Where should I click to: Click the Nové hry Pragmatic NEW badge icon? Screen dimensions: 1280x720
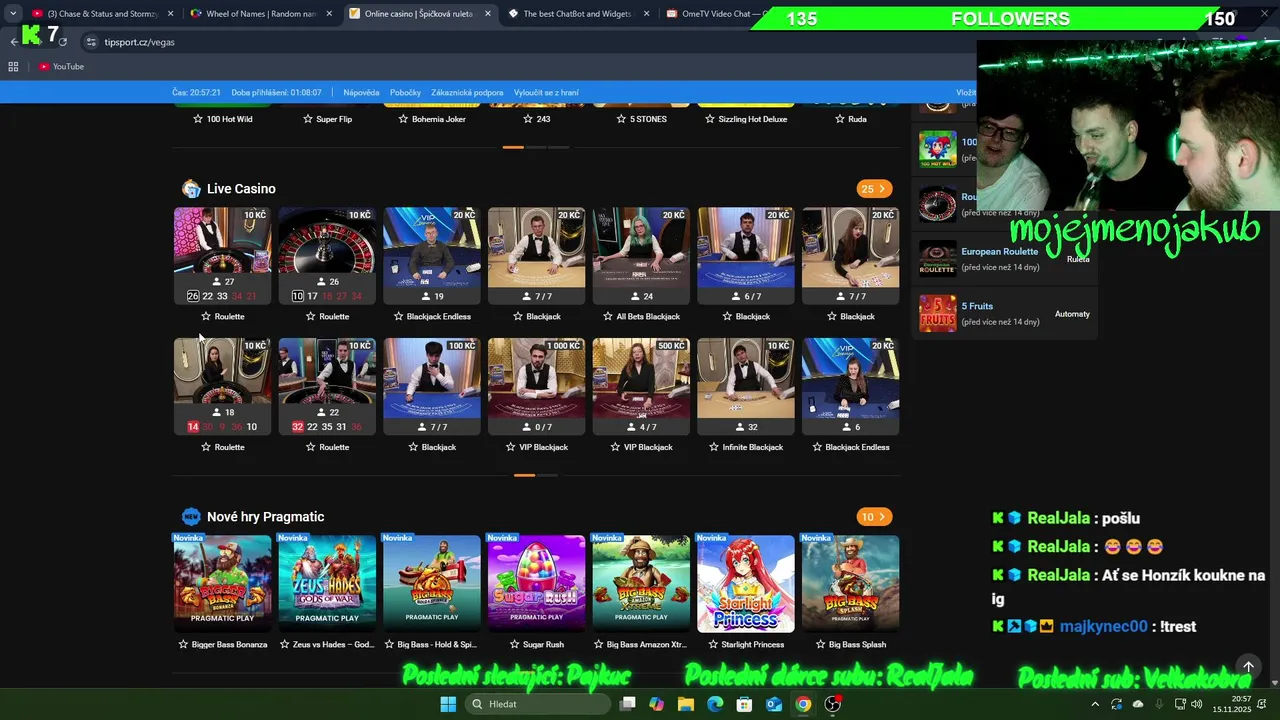[x=191, y=517]
